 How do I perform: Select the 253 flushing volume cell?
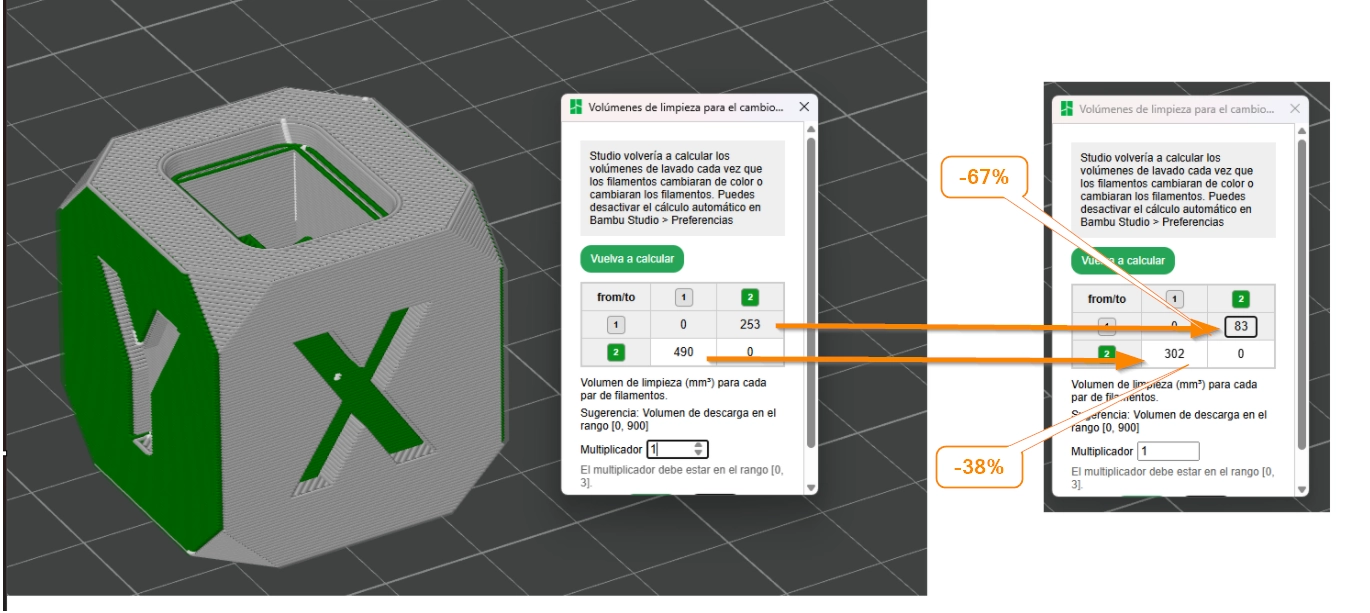point(751,324)
